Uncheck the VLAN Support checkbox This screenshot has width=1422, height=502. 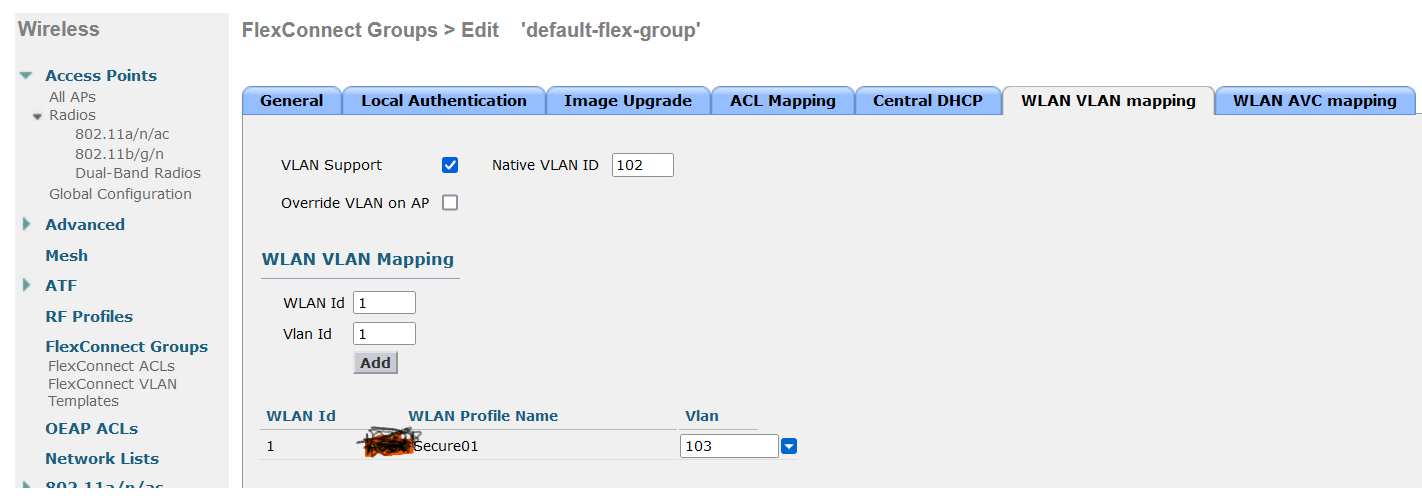450,165
